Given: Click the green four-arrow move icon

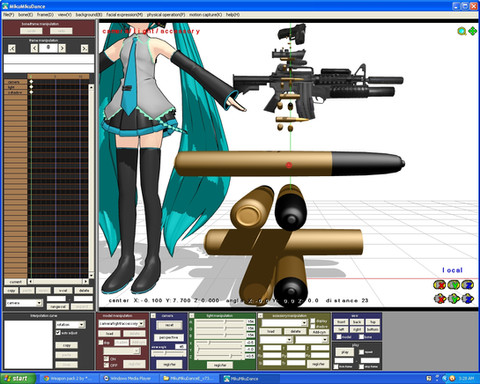Looking at the screenshot, I should pos(472,31).
